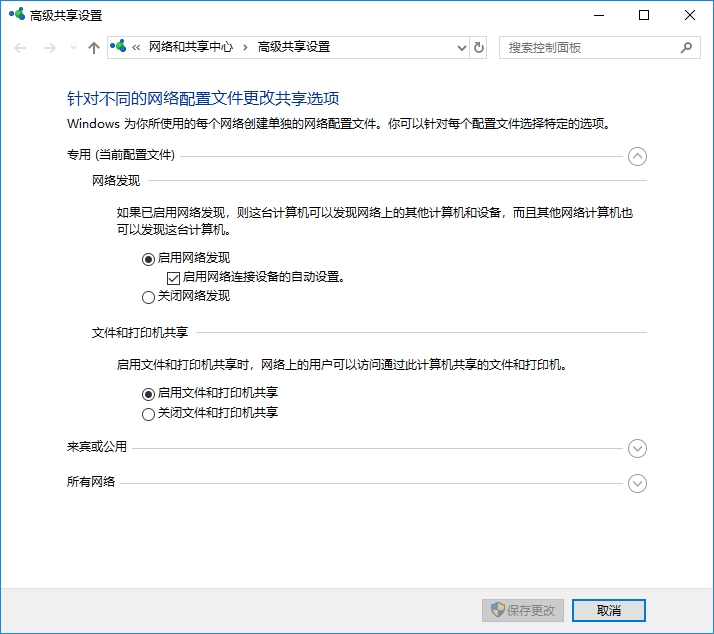This screenshot has width=714, height=634.
Task: Toggle 启用网络连接设备的自动设置 checkbox
Action: click(173, 278)
